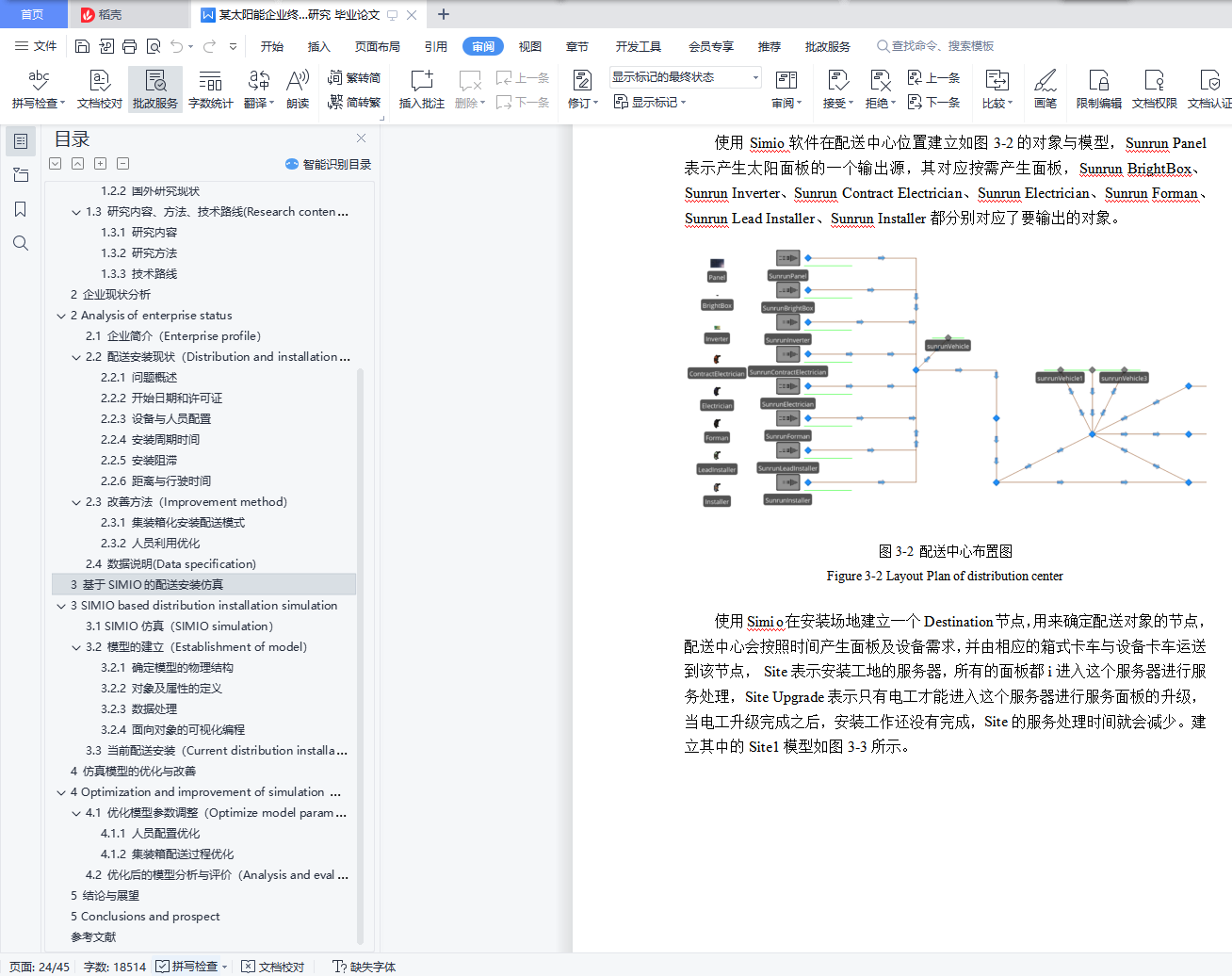Click the 页面: 24/45 page indicator

(40, 967)
